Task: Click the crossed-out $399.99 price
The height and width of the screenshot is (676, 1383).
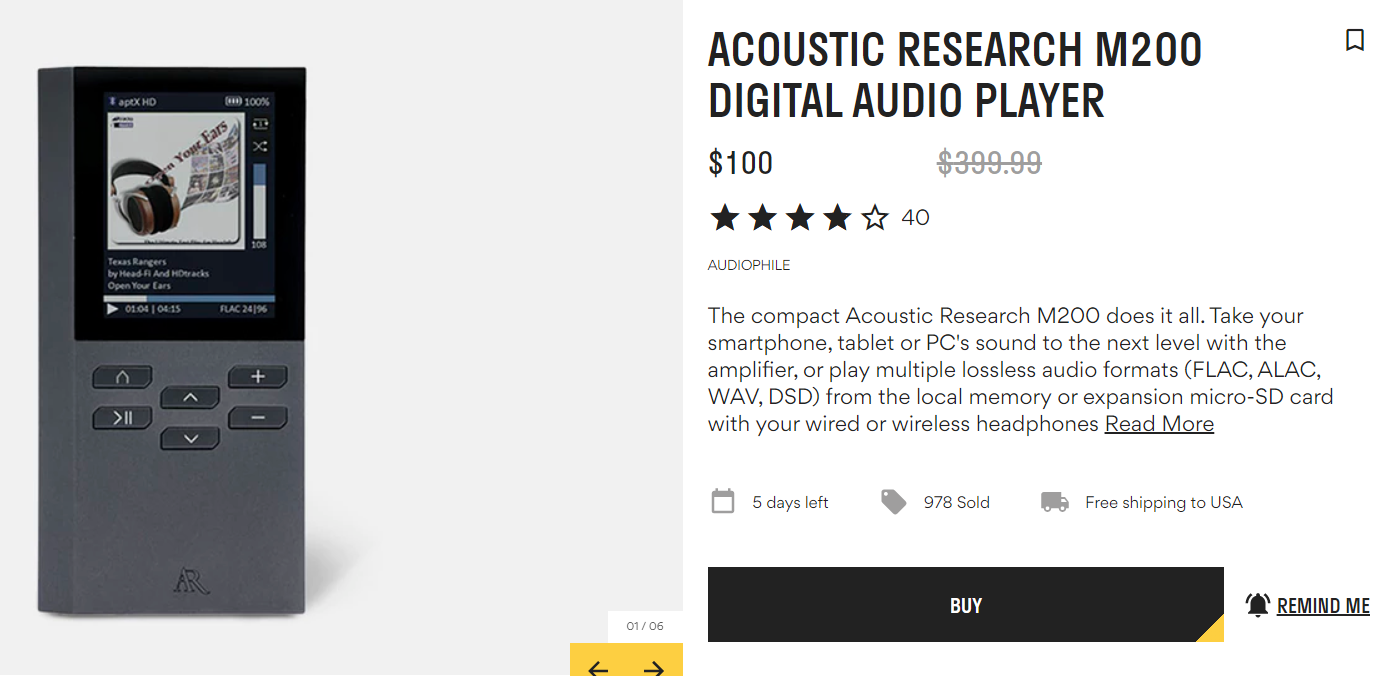Action: click(x=989, y=163)
